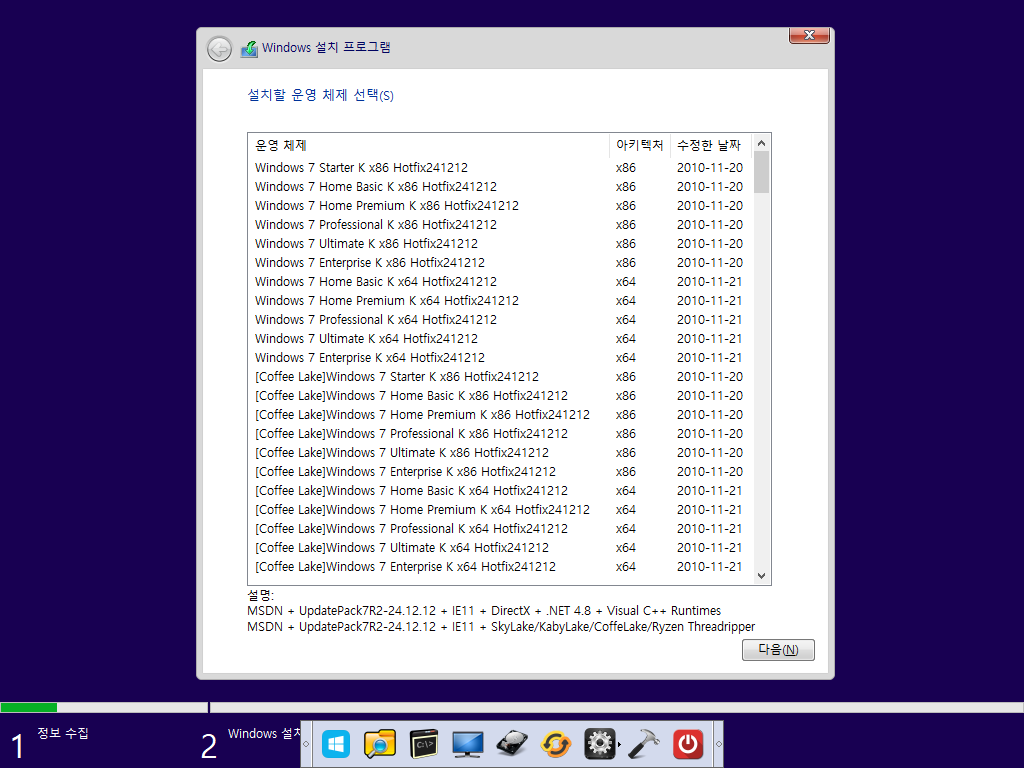Select Windows 7 Home Basic K x86 row
The width and height of the screenshot is (1024, 768).
pos(500,187)
